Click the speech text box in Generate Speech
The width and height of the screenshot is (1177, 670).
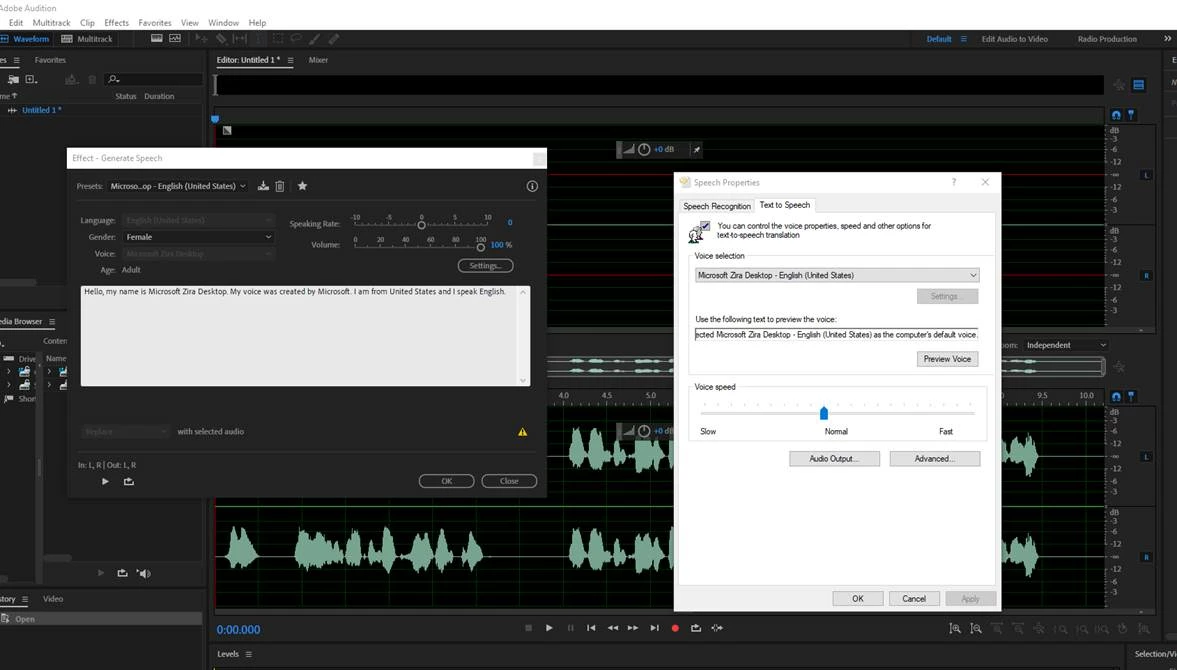click(x=305, y=336)
